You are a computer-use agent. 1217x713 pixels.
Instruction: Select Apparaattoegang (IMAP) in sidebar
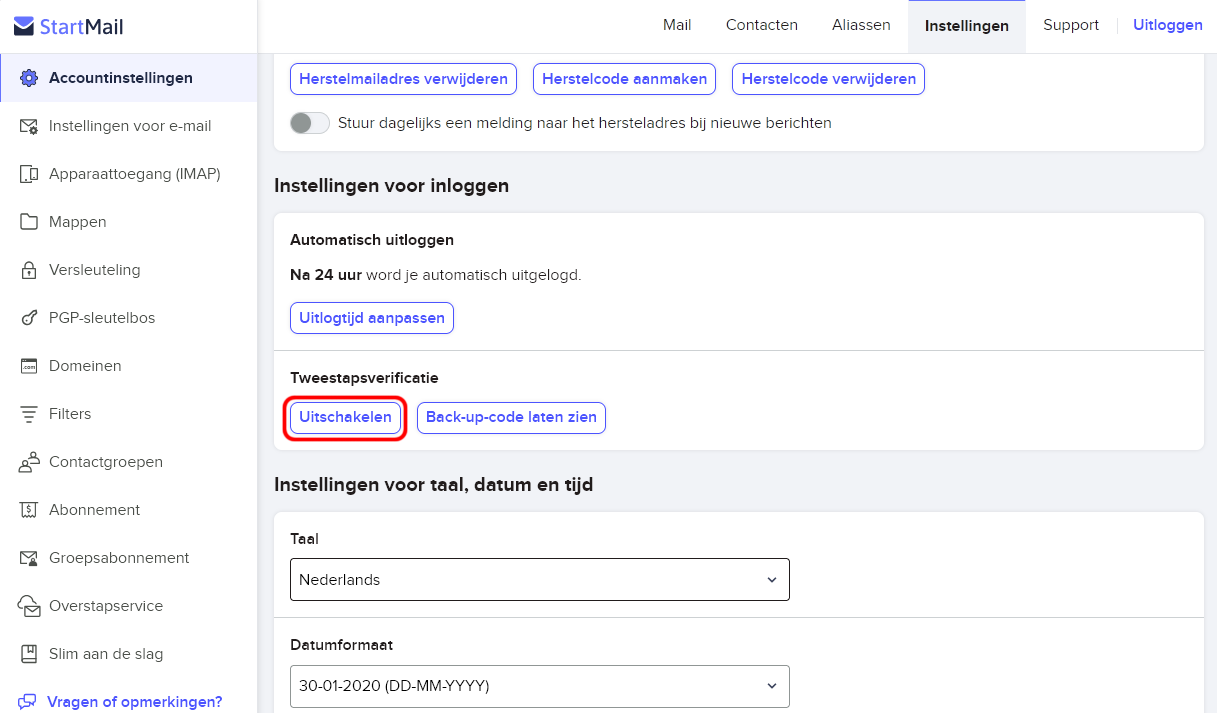coord(129,174)
